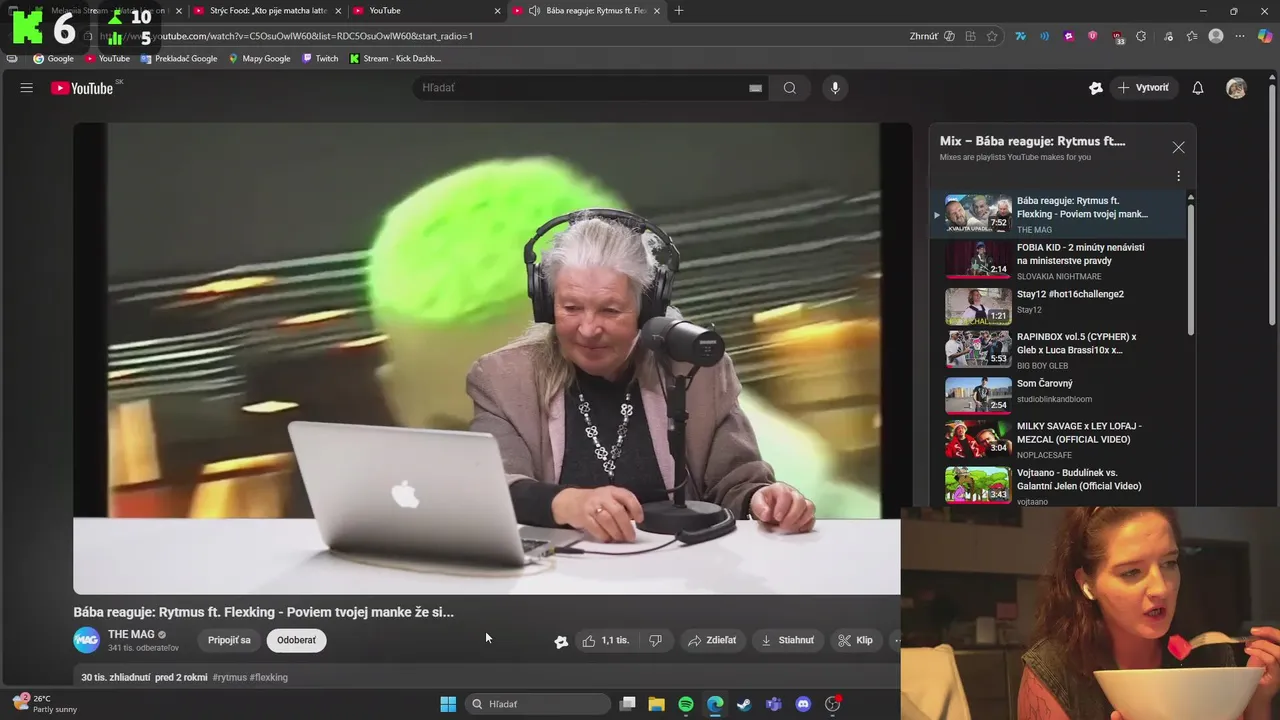Select the Bába reaguje browser tab
Screen dimensions: 1280x720
pos(585,11)
